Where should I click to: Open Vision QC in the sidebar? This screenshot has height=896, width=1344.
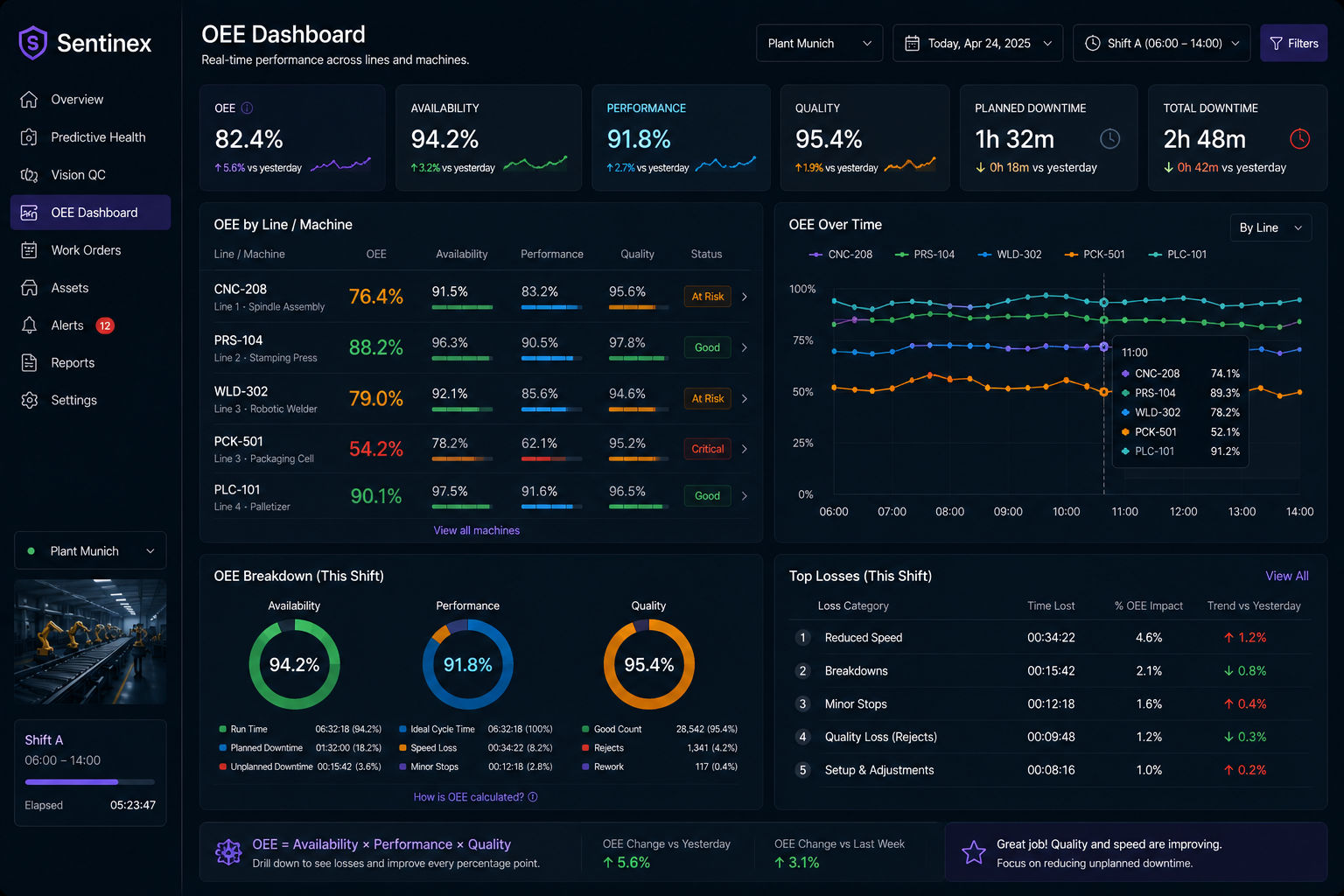click(90, 175)
